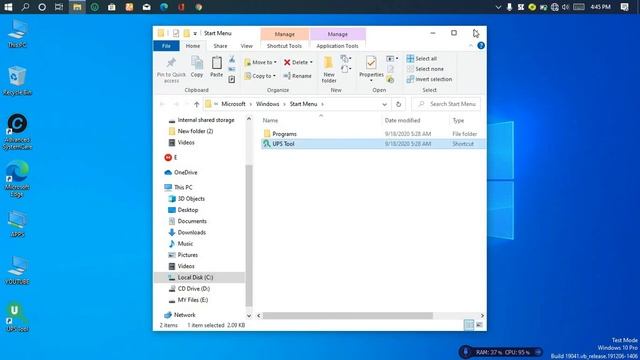Select the Recycle Bin desktop icon
Viewport: 640px width, 360px height.
[x=17, y=81]
